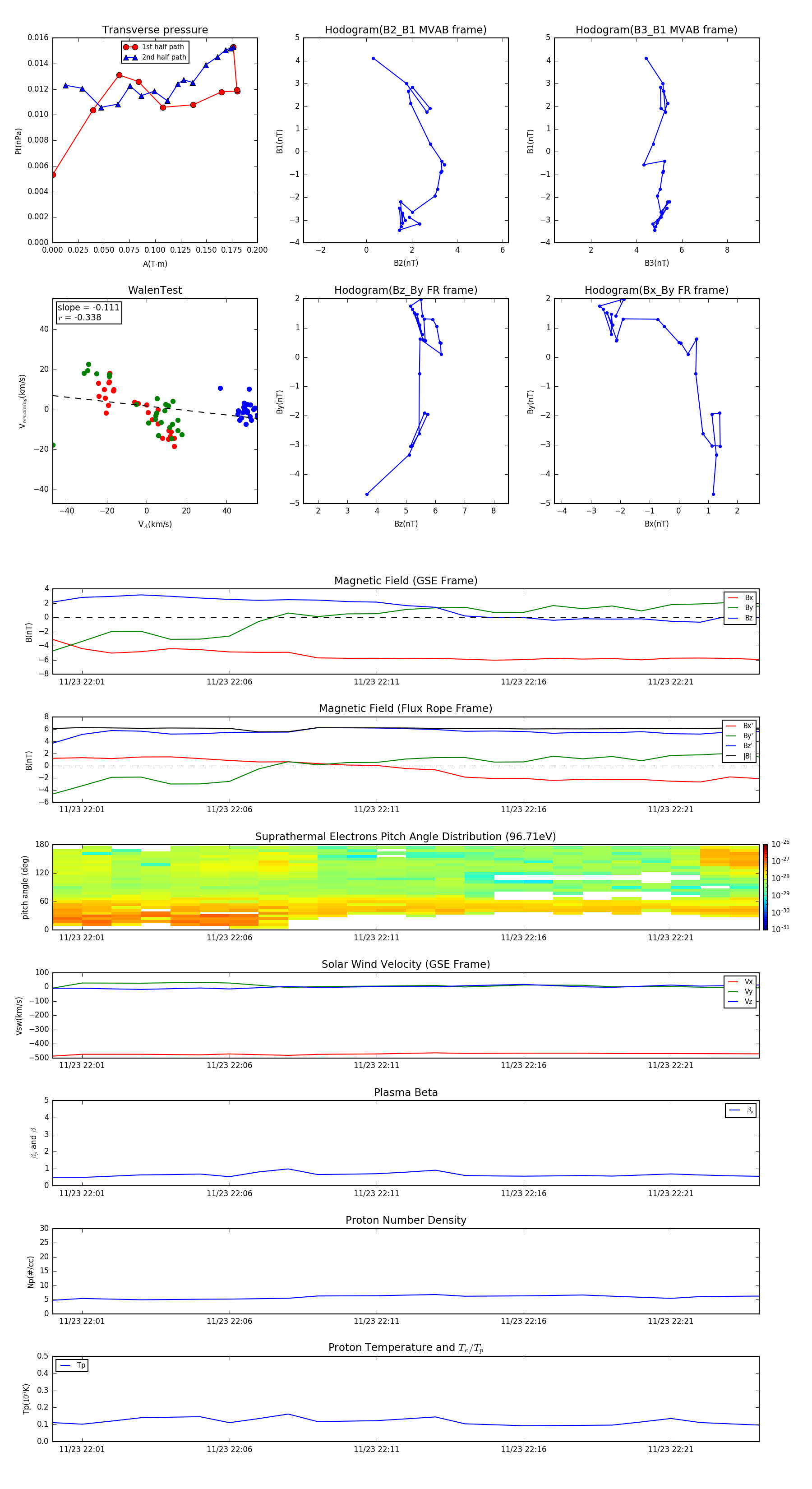Click the "Tp(10^6K)" y-axis label

click(x=26, y=1399)
